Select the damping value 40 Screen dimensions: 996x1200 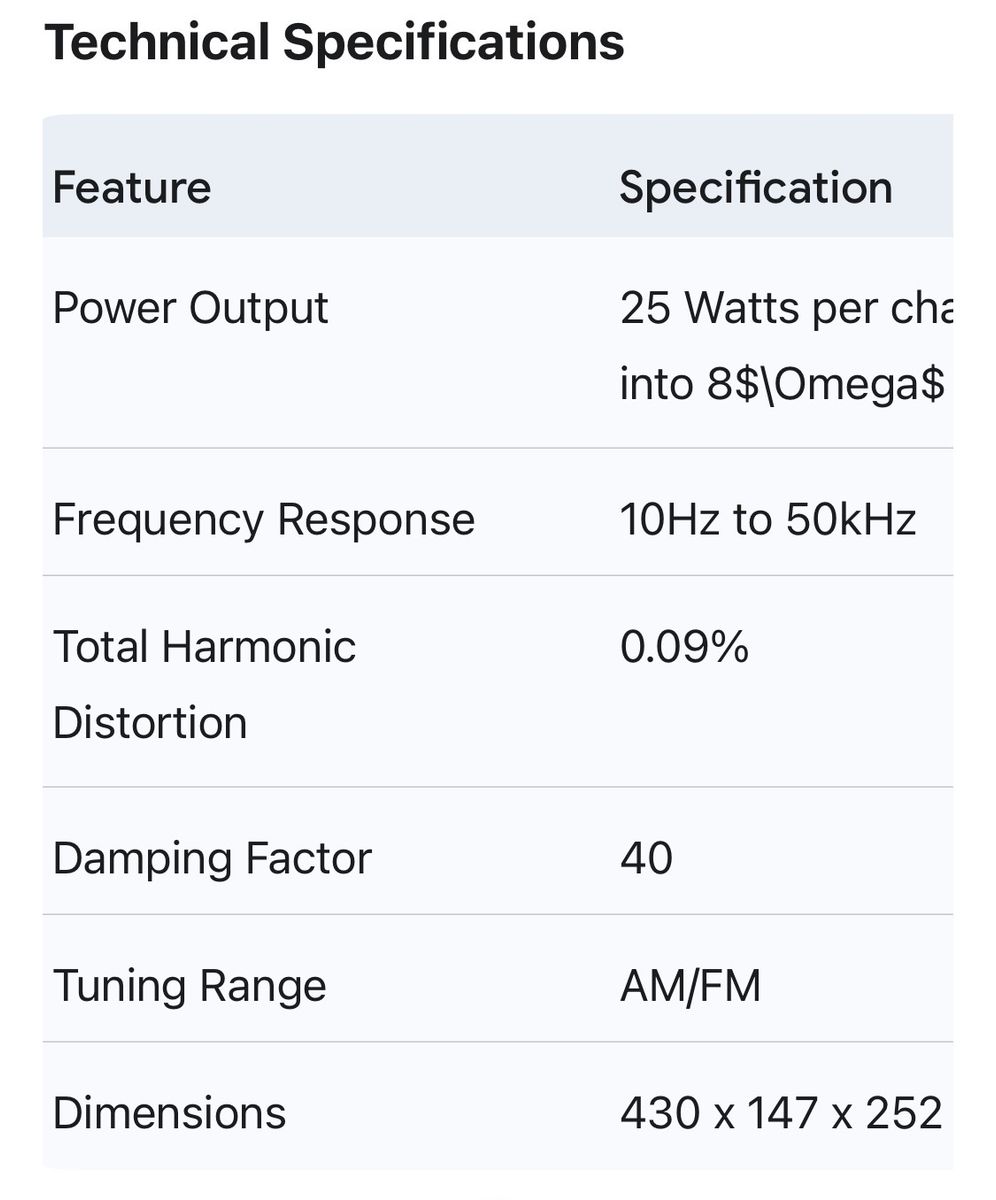tap(646, 859)
